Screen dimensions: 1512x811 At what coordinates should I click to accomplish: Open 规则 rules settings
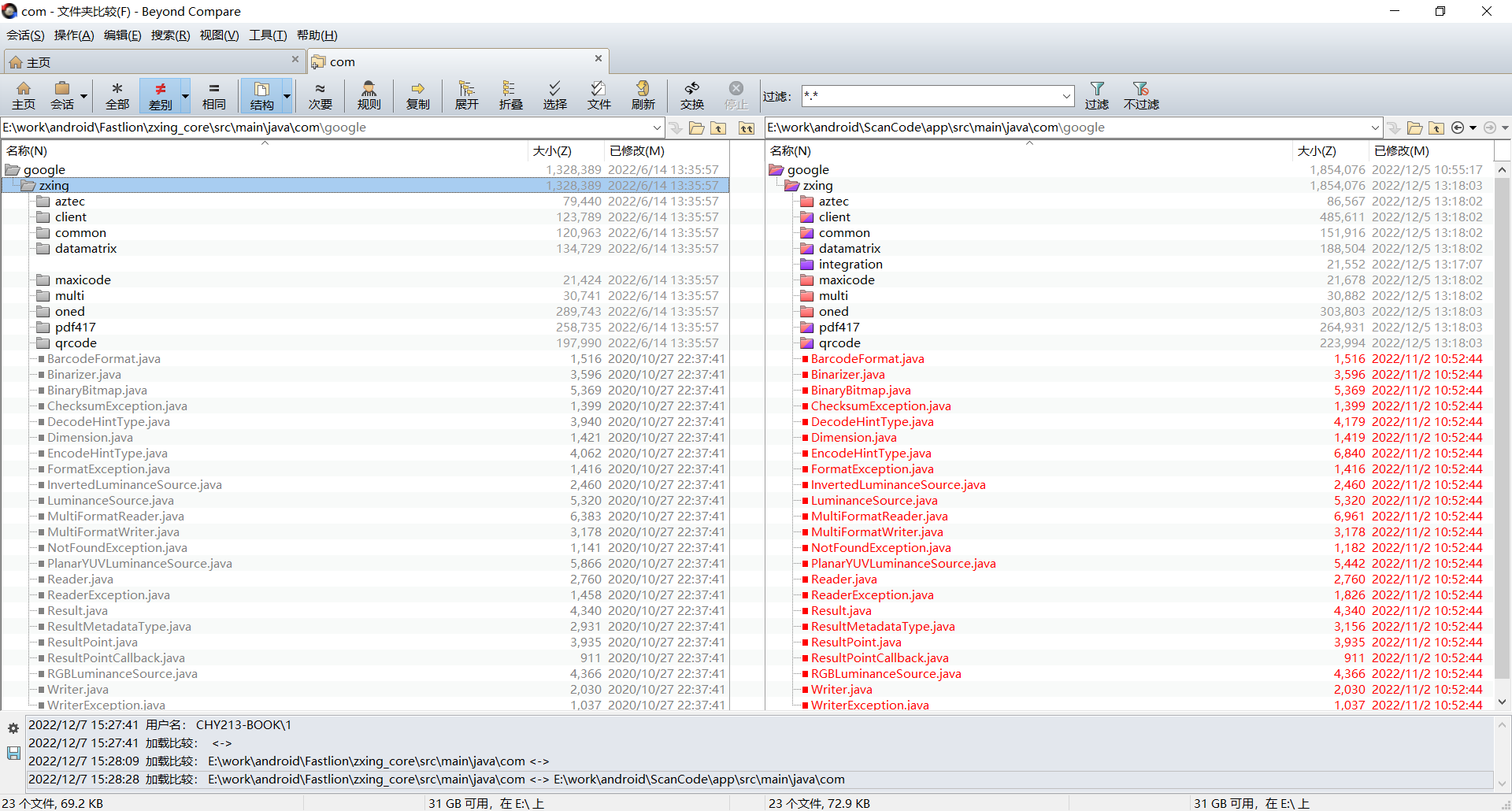pos(369,95)
